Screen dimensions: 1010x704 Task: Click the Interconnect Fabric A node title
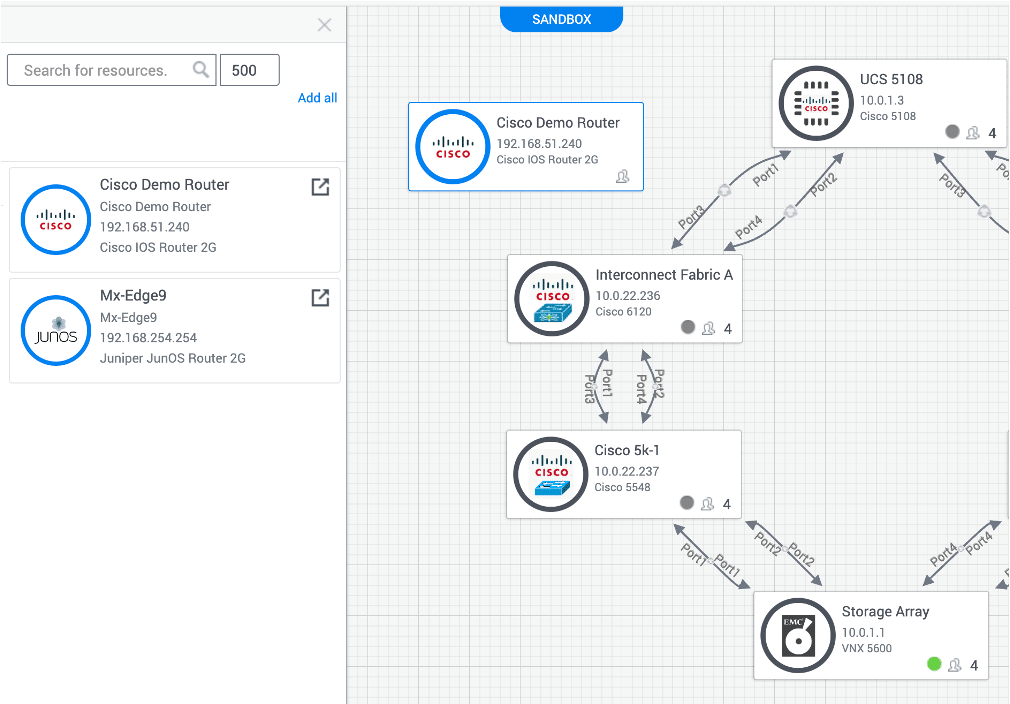tap(664, 275)
